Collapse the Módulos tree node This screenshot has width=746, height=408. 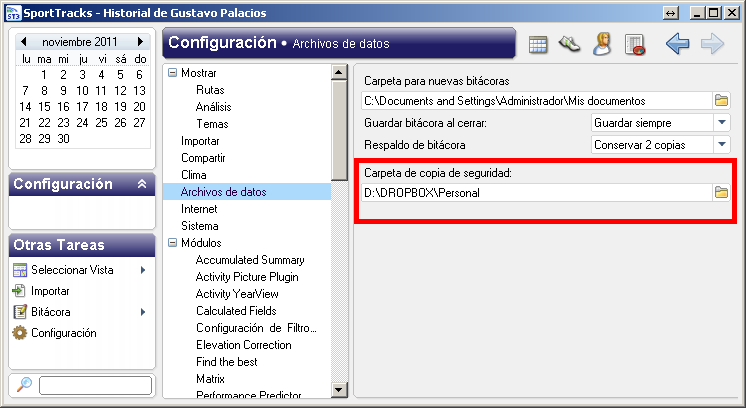(172, 243)
